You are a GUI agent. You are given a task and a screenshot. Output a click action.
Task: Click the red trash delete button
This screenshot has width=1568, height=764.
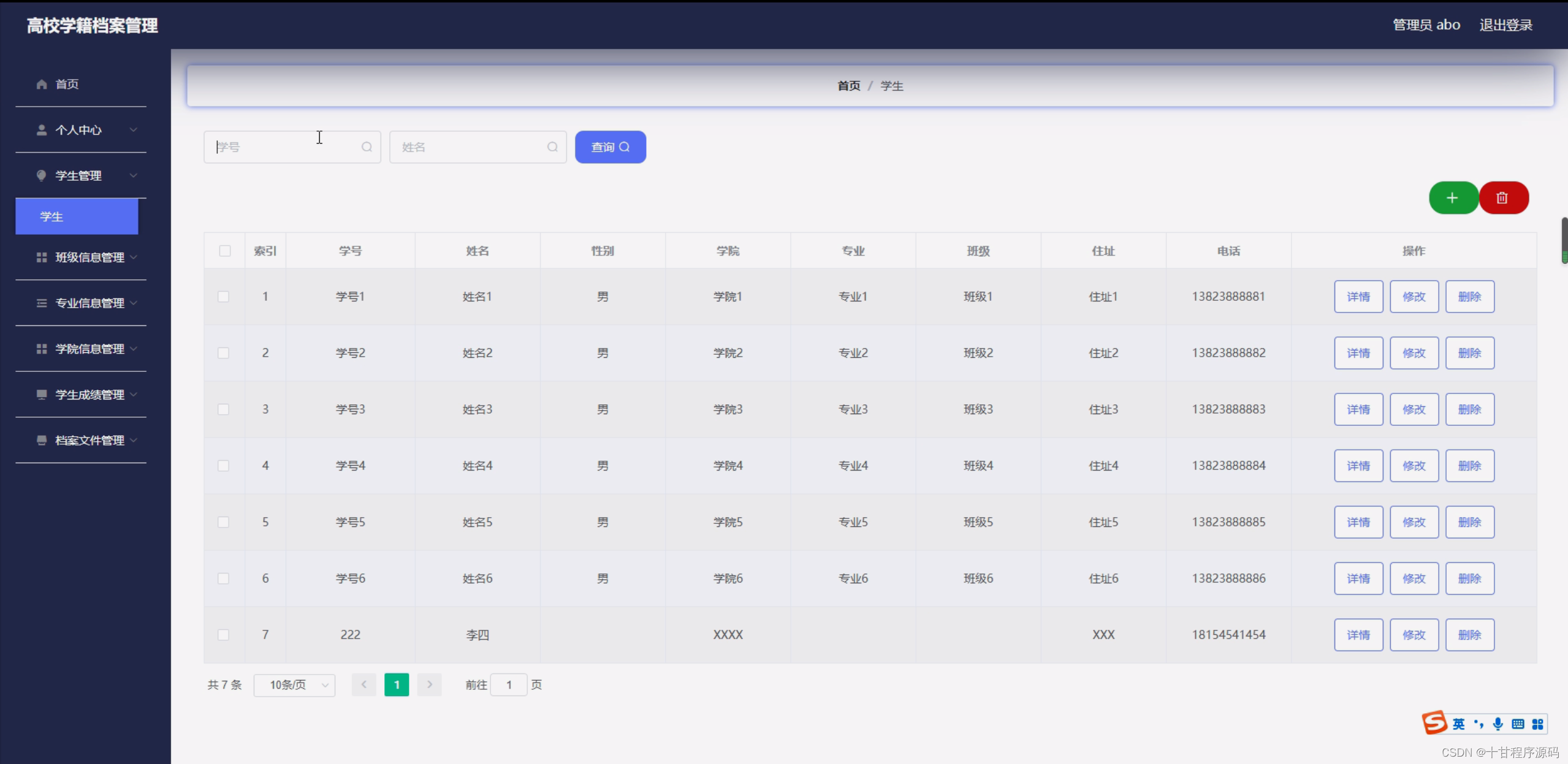(x=1502, y=198)
